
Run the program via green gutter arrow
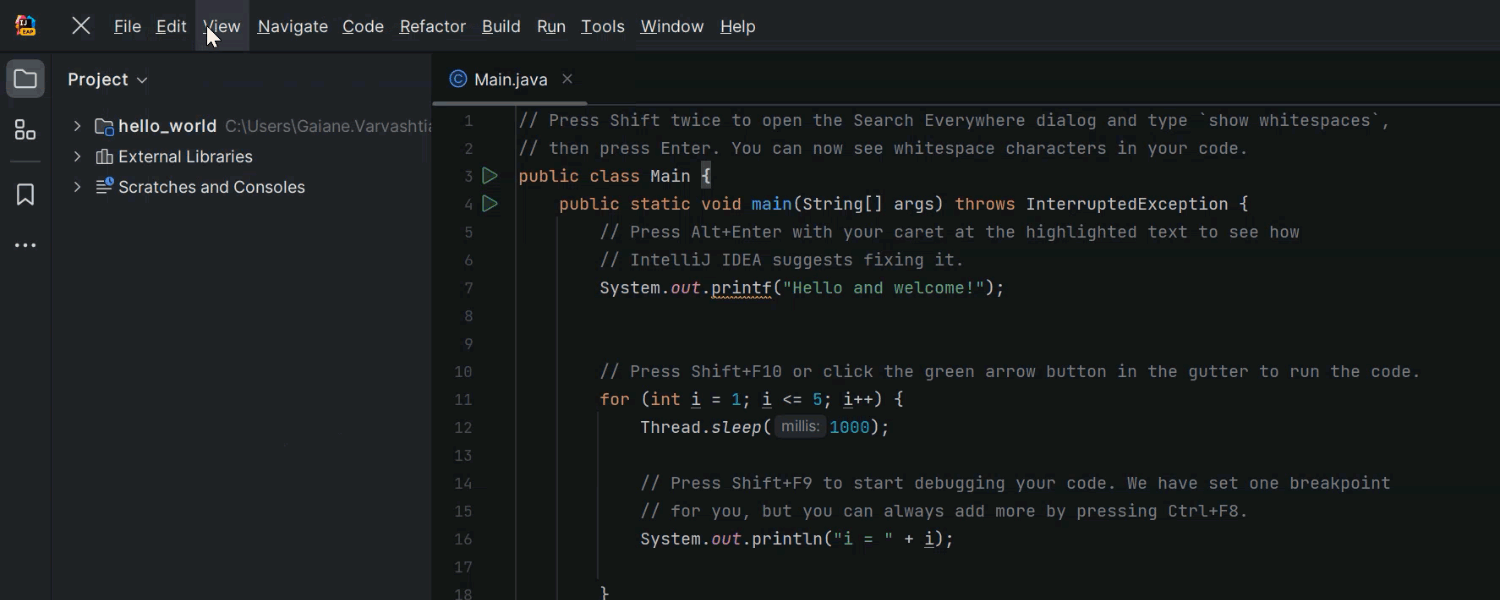click(489, 175)
